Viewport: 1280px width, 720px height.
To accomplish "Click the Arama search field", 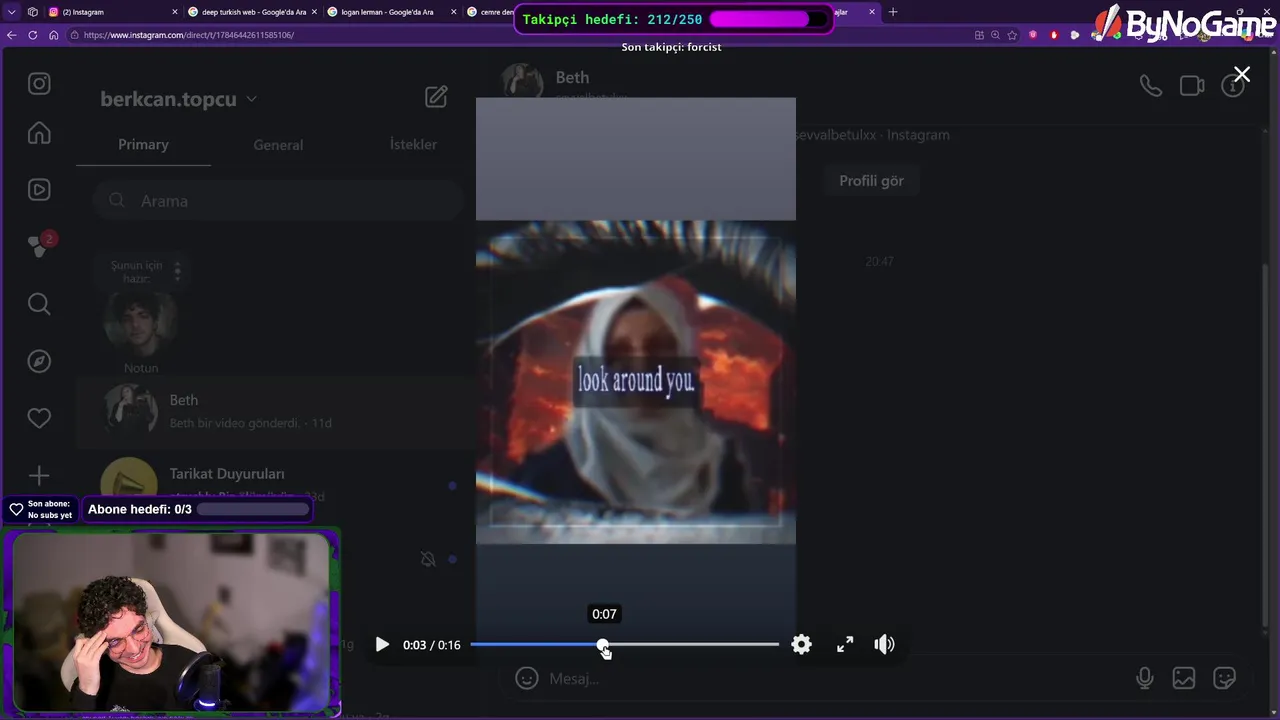I will (278, 201).
